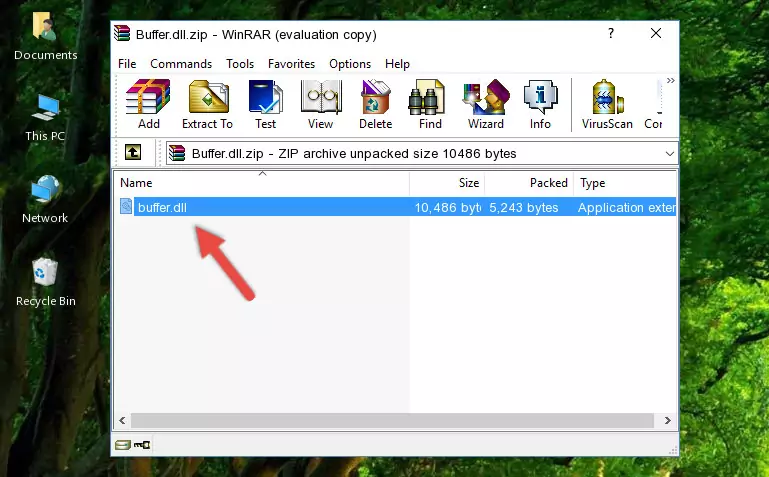
Task: Click the horizontal scrollbar right arrow
Action: pos(667,420)
